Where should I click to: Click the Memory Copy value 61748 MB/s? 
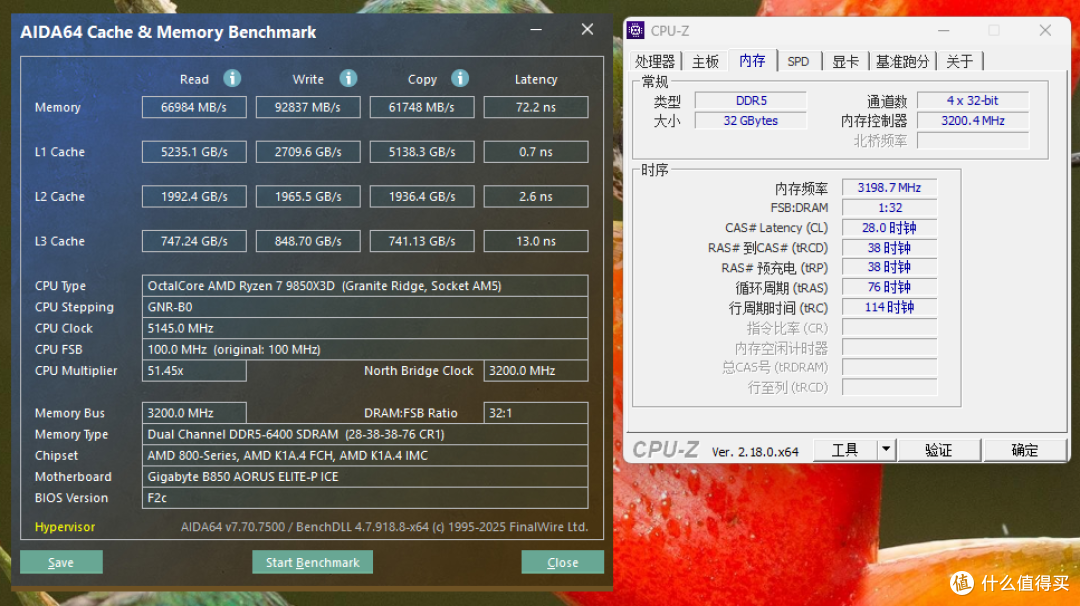click(422, 107)
